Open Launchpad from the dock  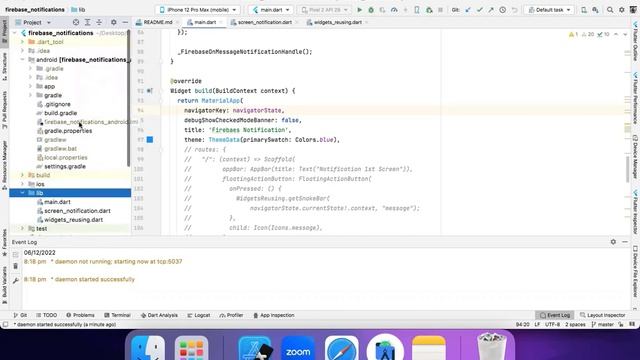191,349
